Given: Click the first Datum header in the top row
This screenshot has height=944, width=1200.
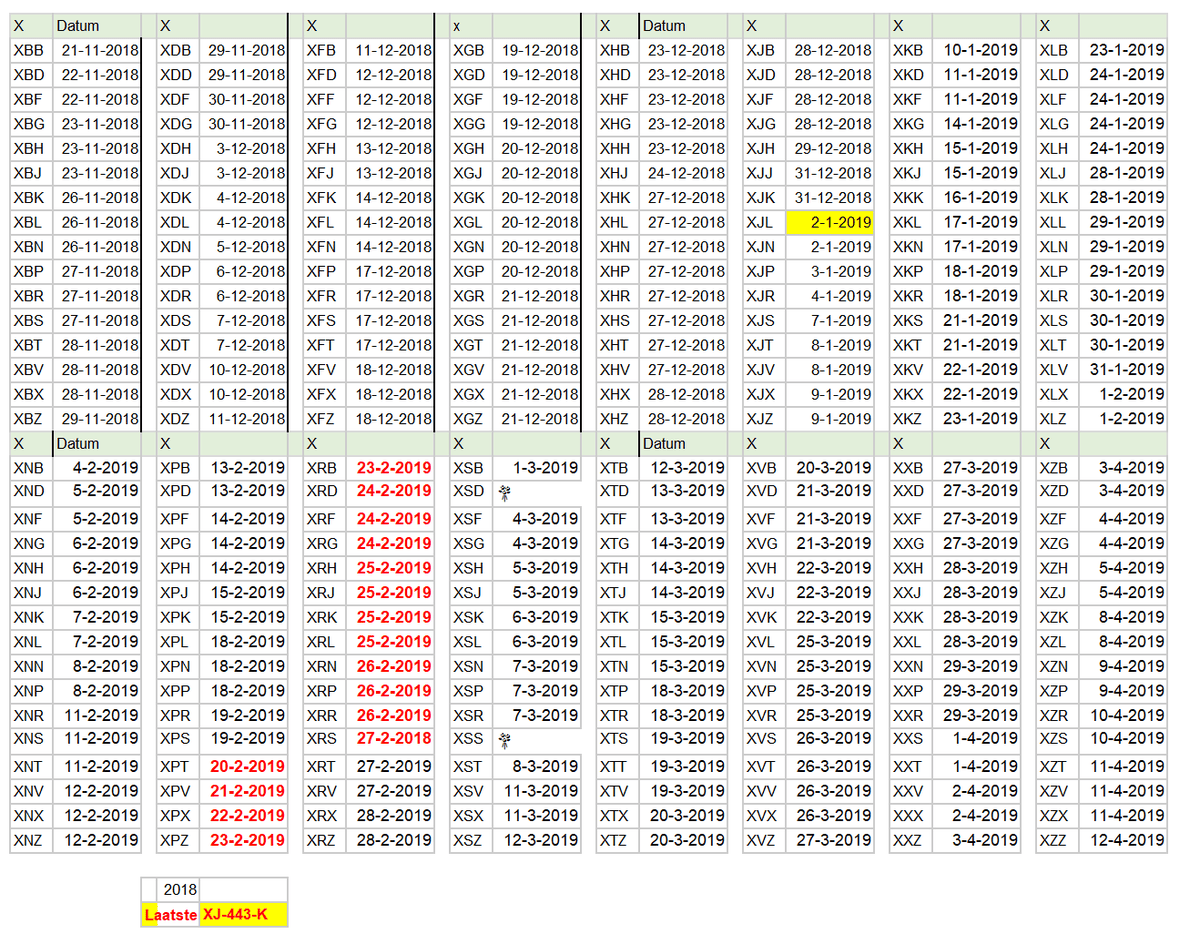Looking at the screenshot, I should 78,25.
